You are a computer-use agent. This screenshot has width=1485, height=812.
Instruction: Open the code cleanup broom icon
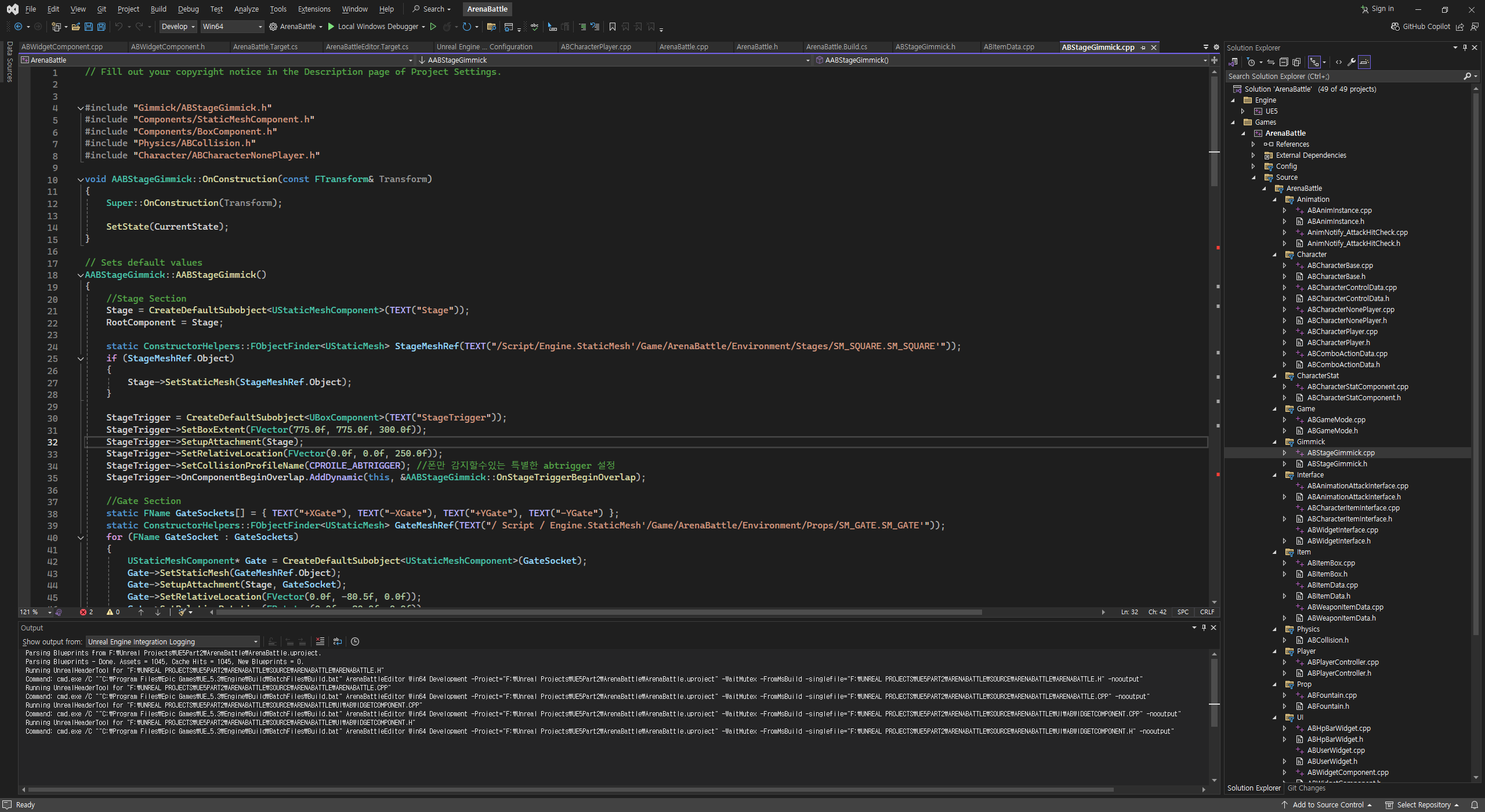click(182, 612)
